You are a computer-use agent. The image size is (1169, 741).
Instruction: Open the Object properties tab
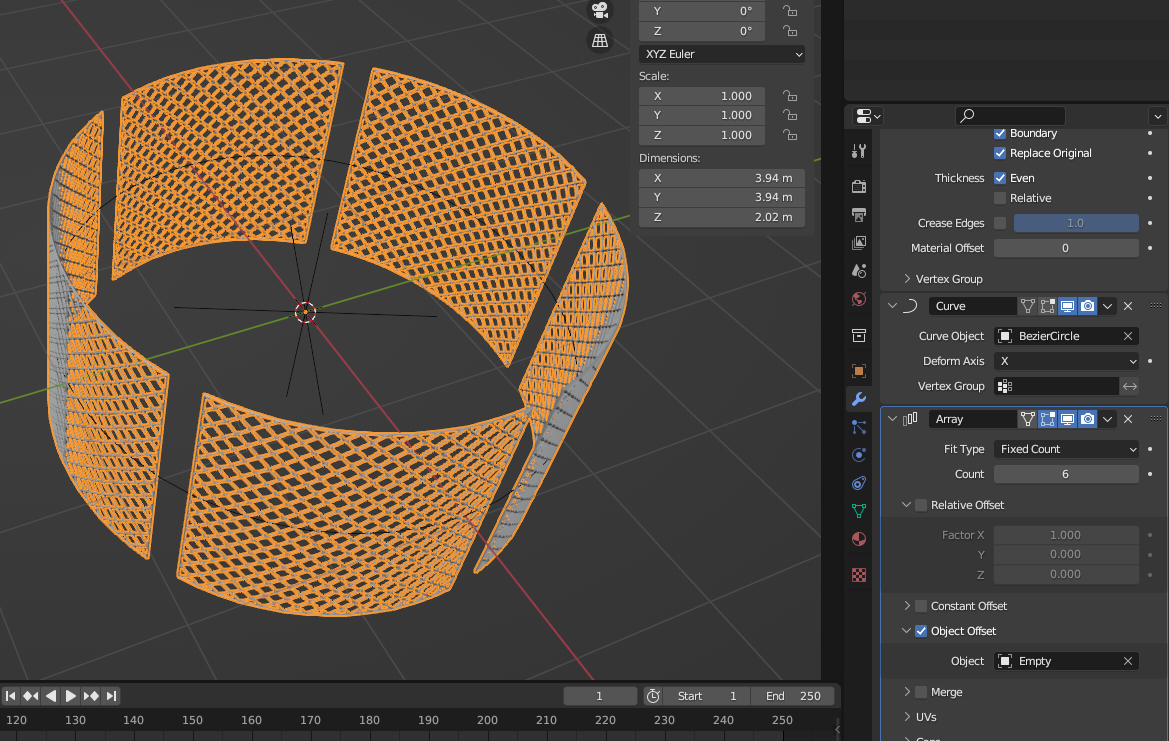pos(859,370)
